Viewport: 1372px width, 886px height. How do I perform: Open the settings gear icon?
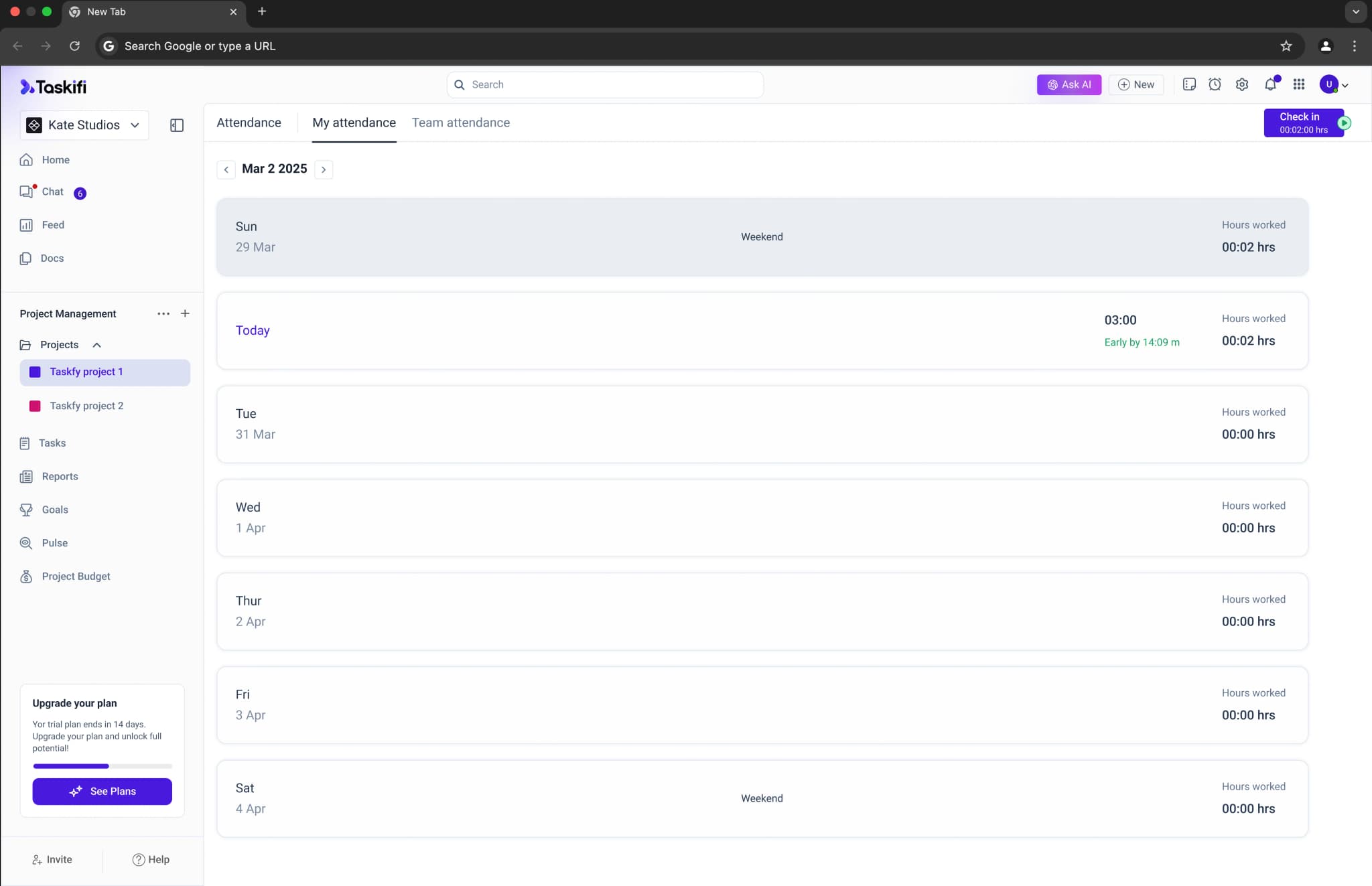click(x=1242, y=84)
